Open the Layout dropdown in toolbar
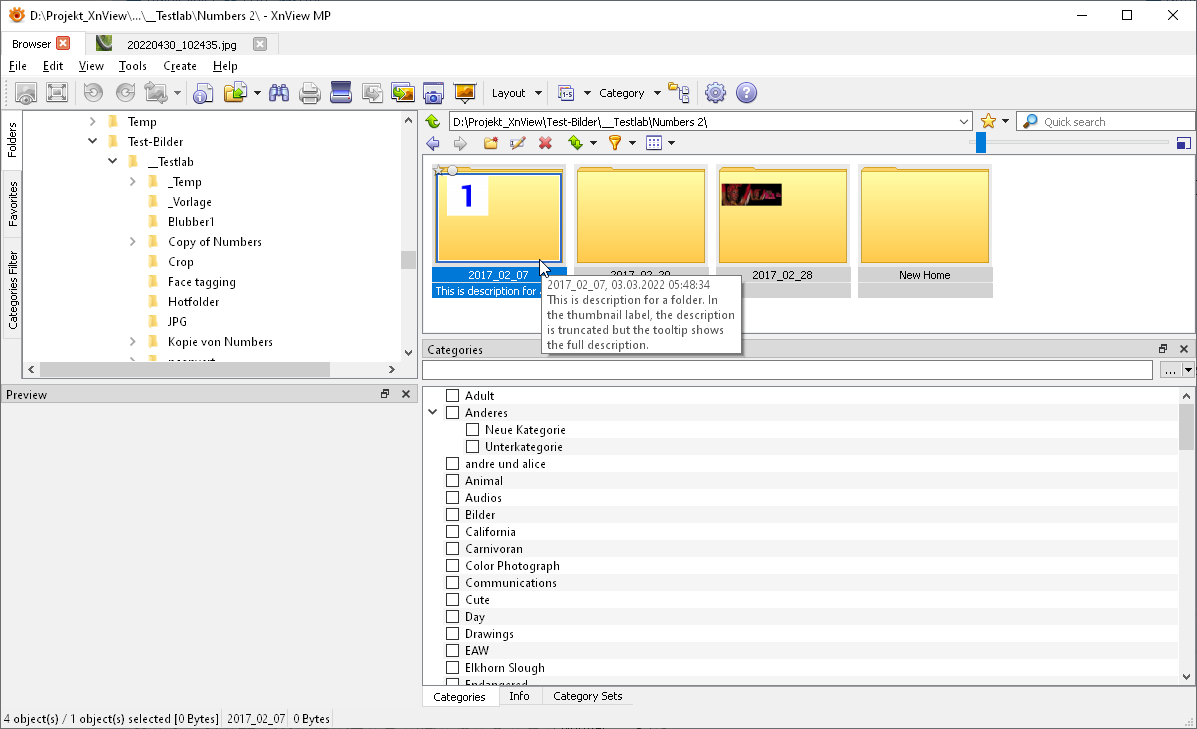This screenshot has height=729, width=1197. pyautogui.click(x=516, y=93)
